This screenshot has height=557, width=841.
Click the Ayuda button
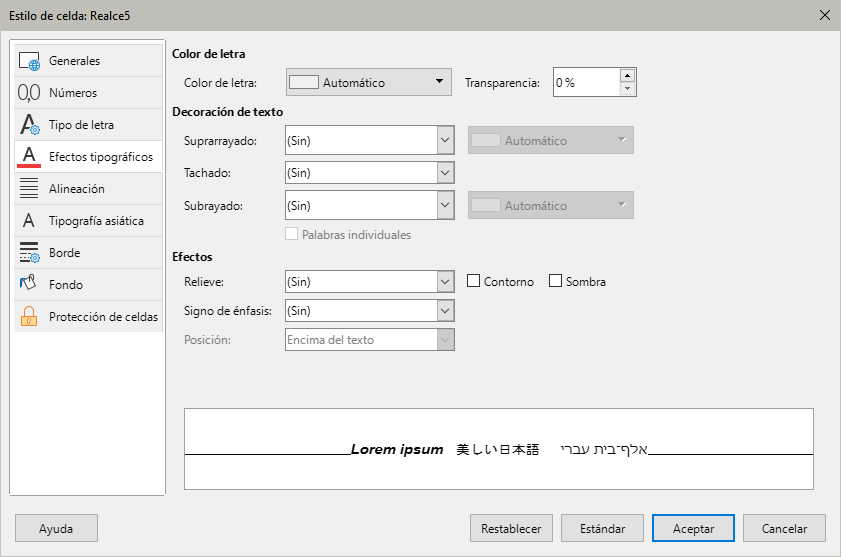point(56,529)
